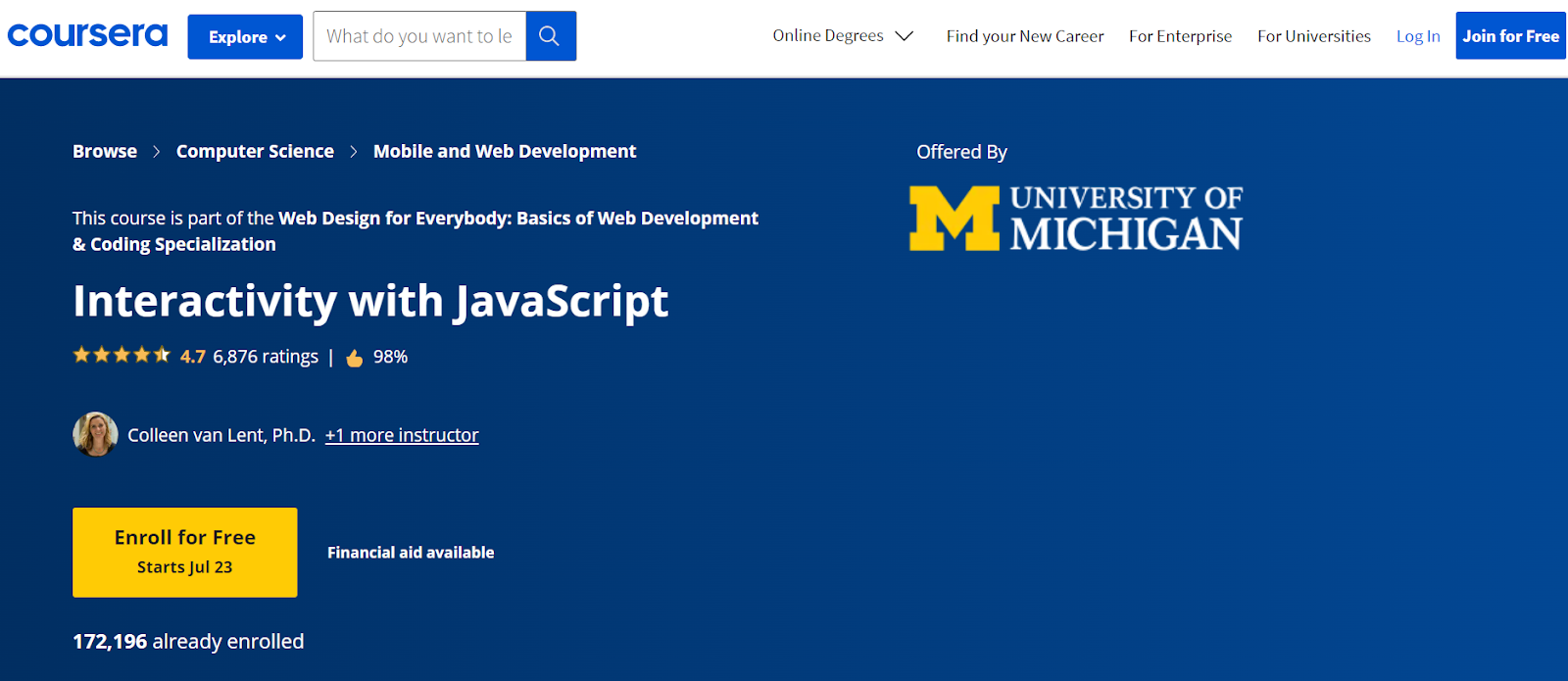
Task: Click into the search input field
Action: pyautogui.click(x=419, y=36)
